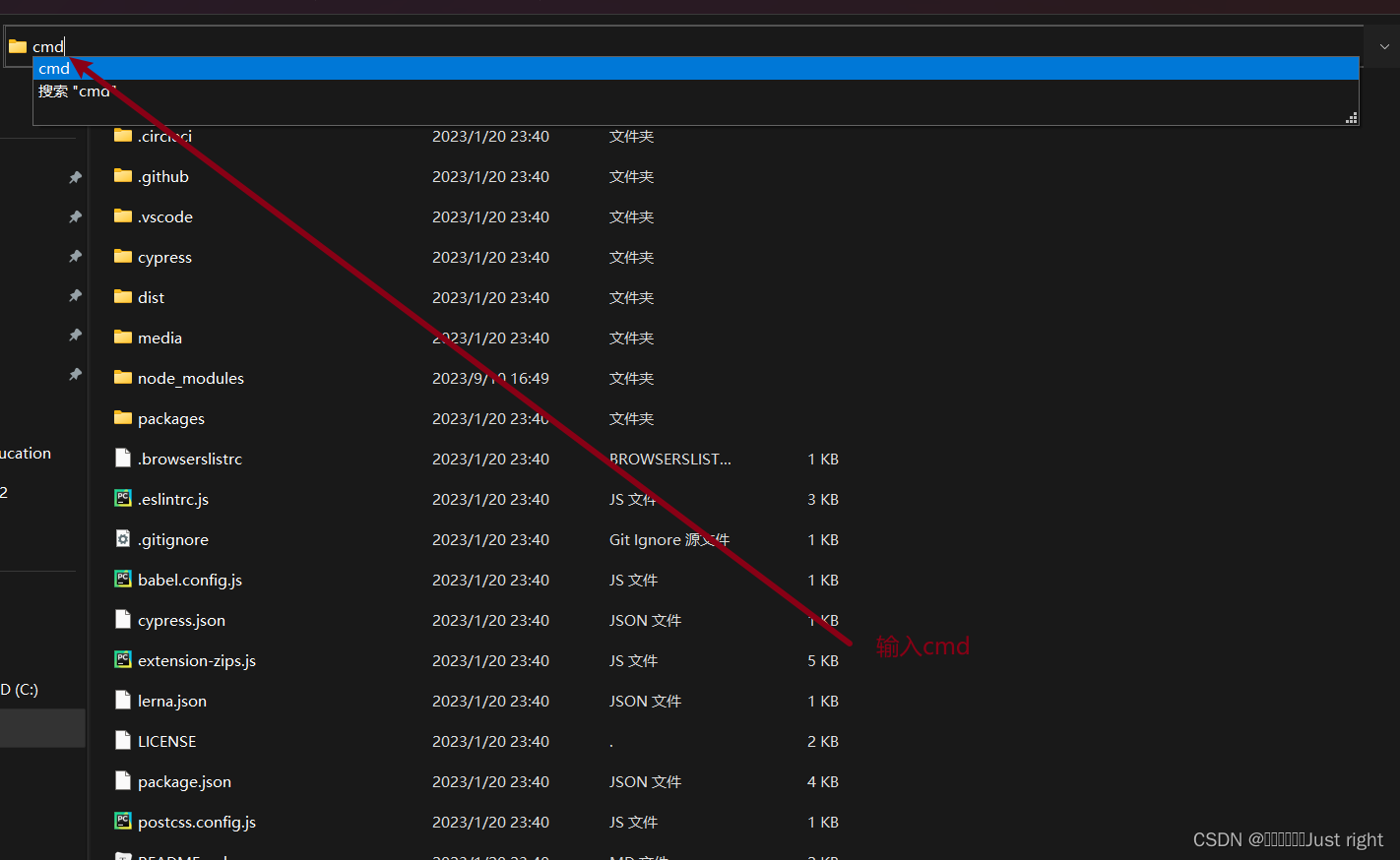
Task: Select the package.json file name
Action: 184,782
